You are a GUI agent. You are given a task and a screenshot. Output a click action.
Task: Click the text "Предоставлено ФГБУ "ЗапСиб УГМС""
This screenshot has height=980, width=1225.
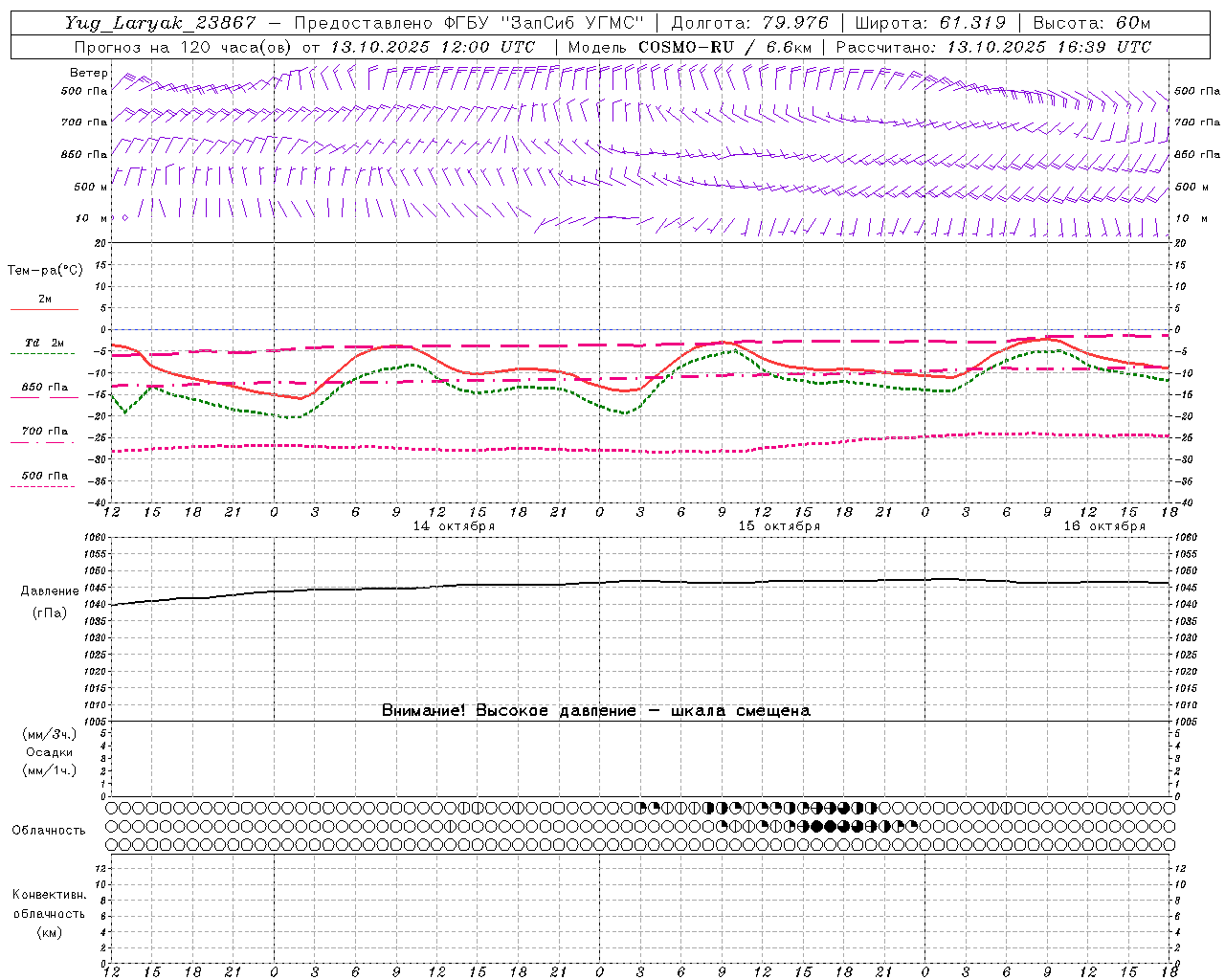[470, 23]
